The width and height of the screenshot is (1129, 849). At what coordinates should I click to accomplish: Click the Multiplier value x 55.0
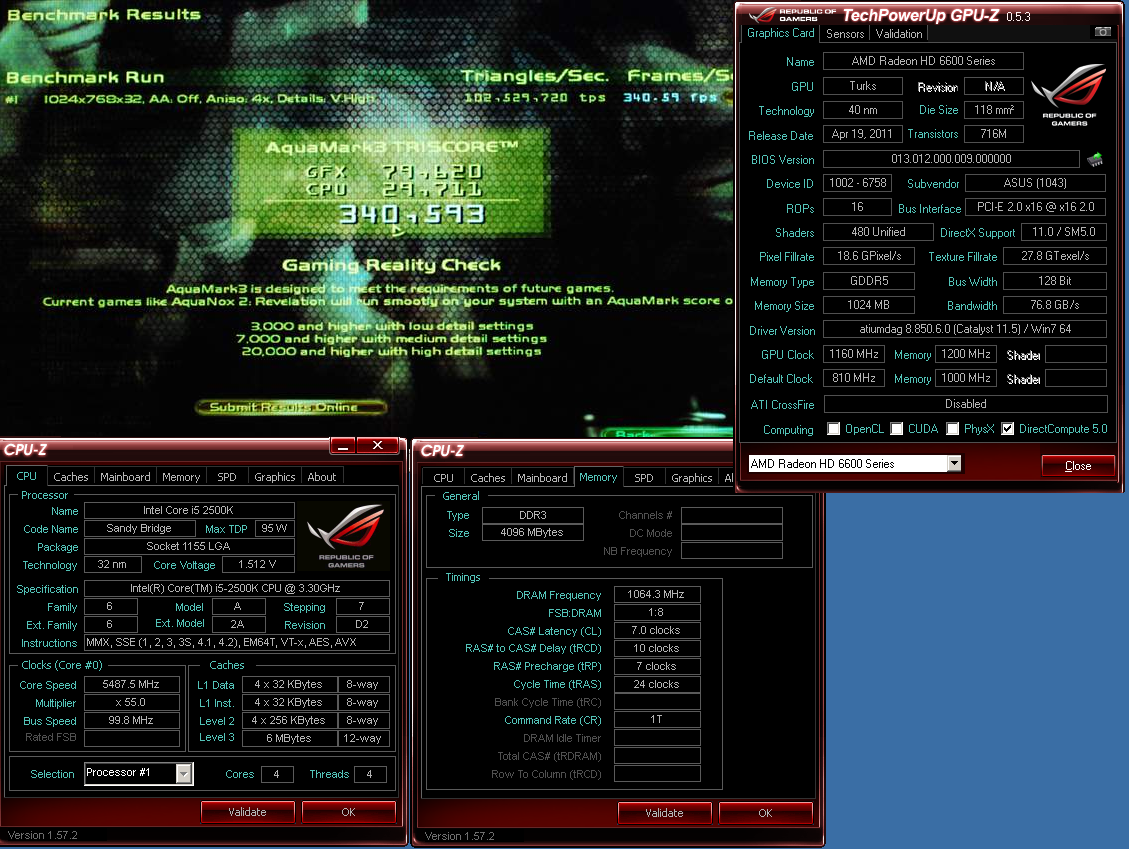point(131,702)
